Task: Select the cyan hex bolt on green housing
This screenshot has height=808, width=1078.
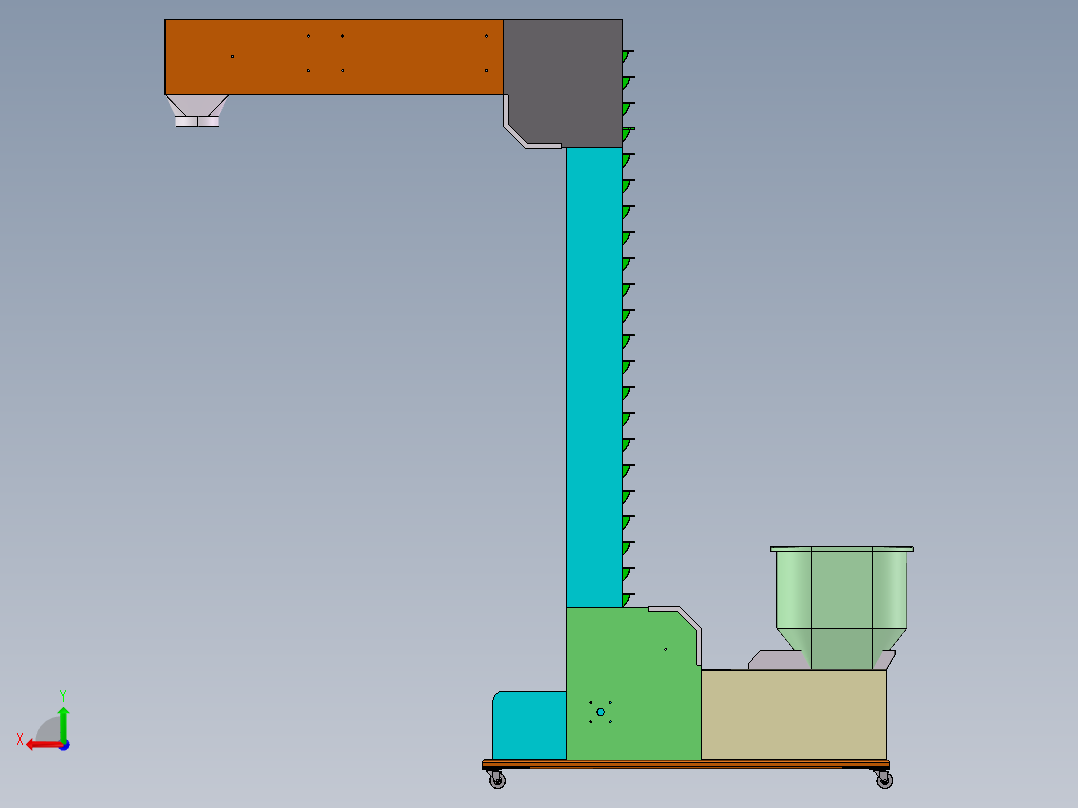Action: (600, 712)
